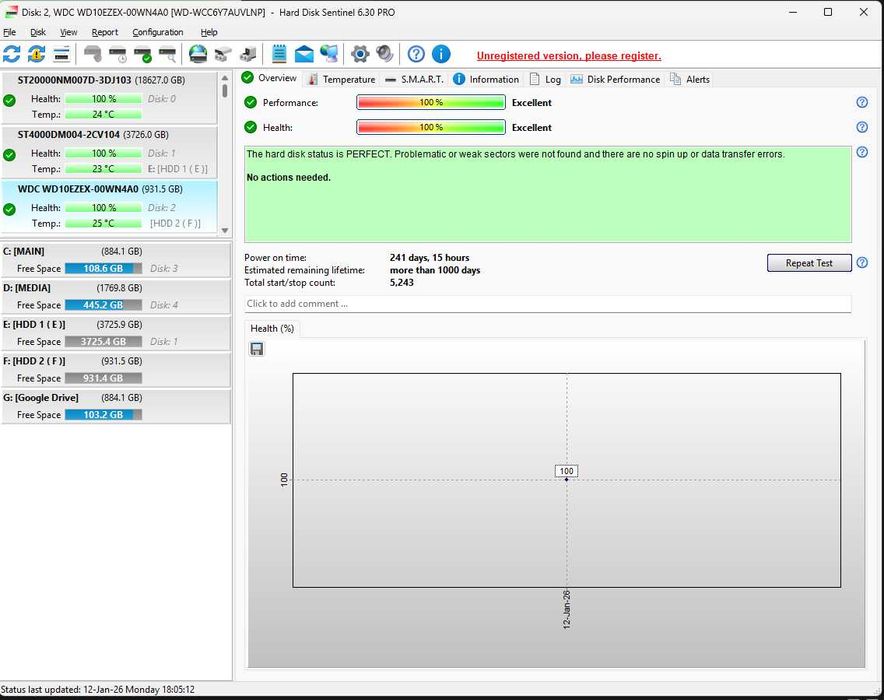Switch to the Information tab
884x700 pixels.
click(x=486, y=79)
